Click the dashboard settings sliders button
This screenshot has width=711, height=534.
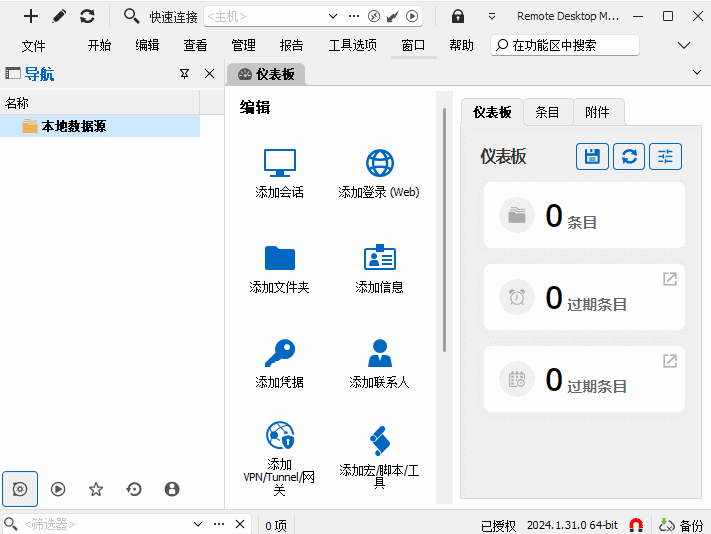pos(665,156)
